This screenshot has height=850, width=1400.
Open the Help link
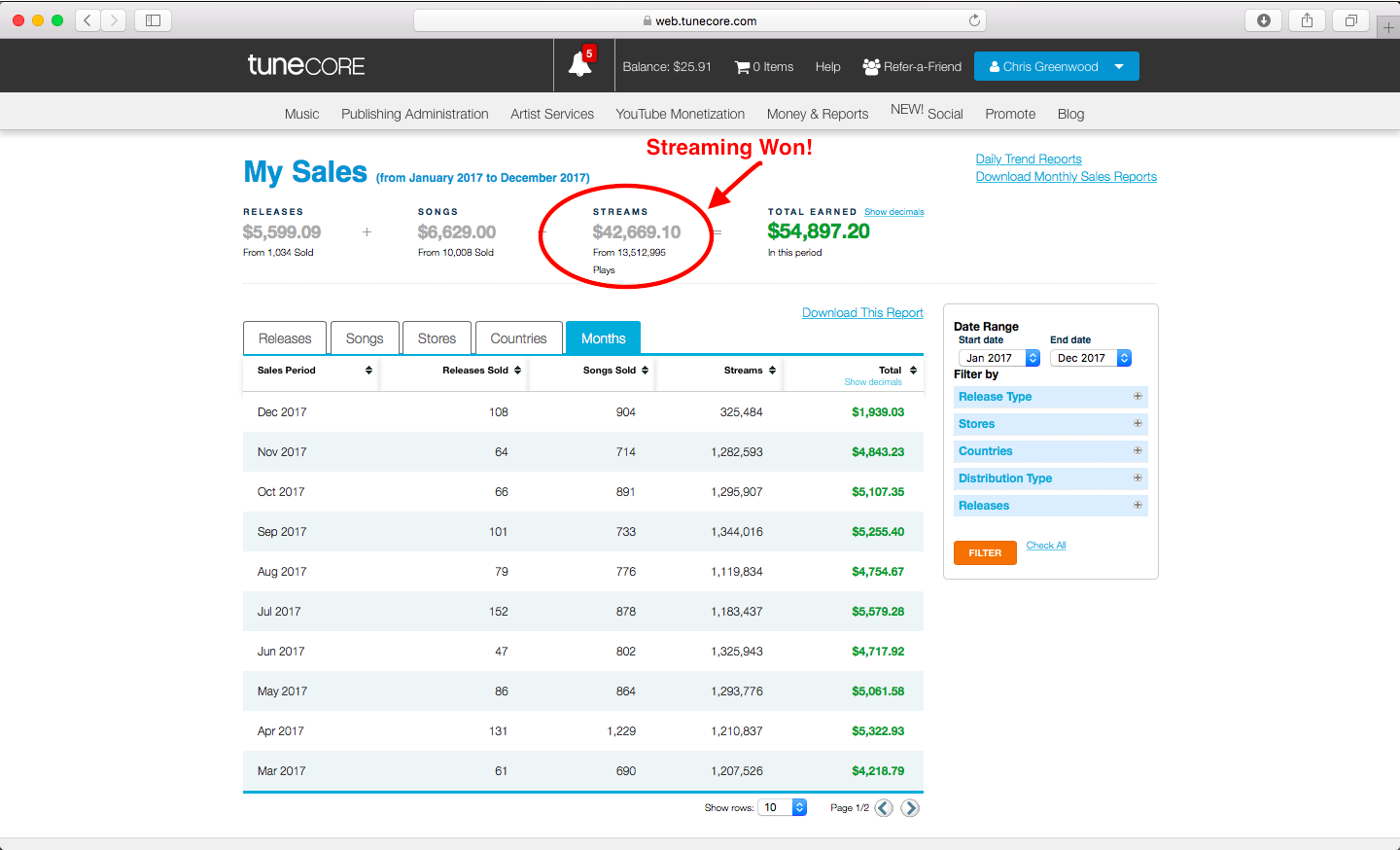(x=828, y=67)
